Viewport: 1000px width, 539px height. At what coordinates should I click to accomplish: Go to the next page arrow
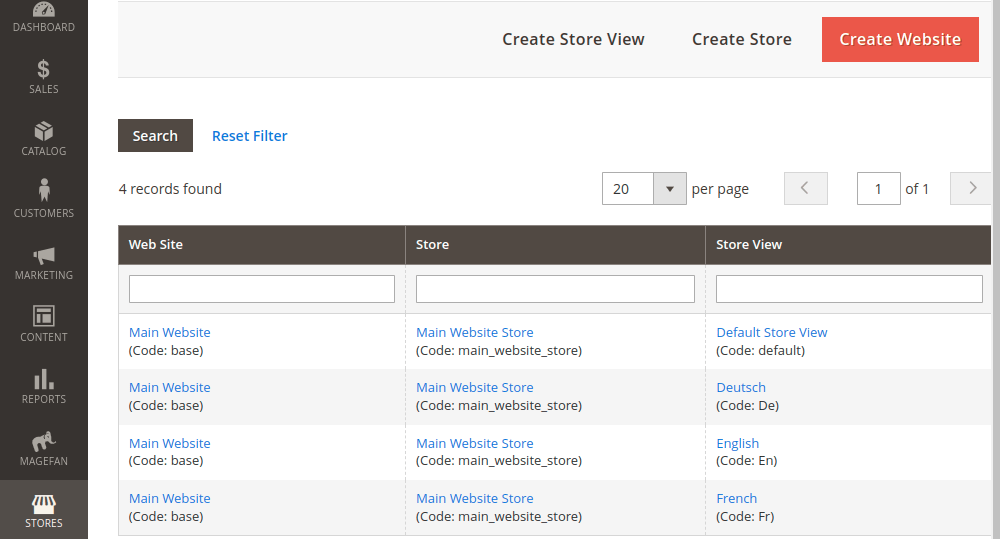tap(971, 189)
